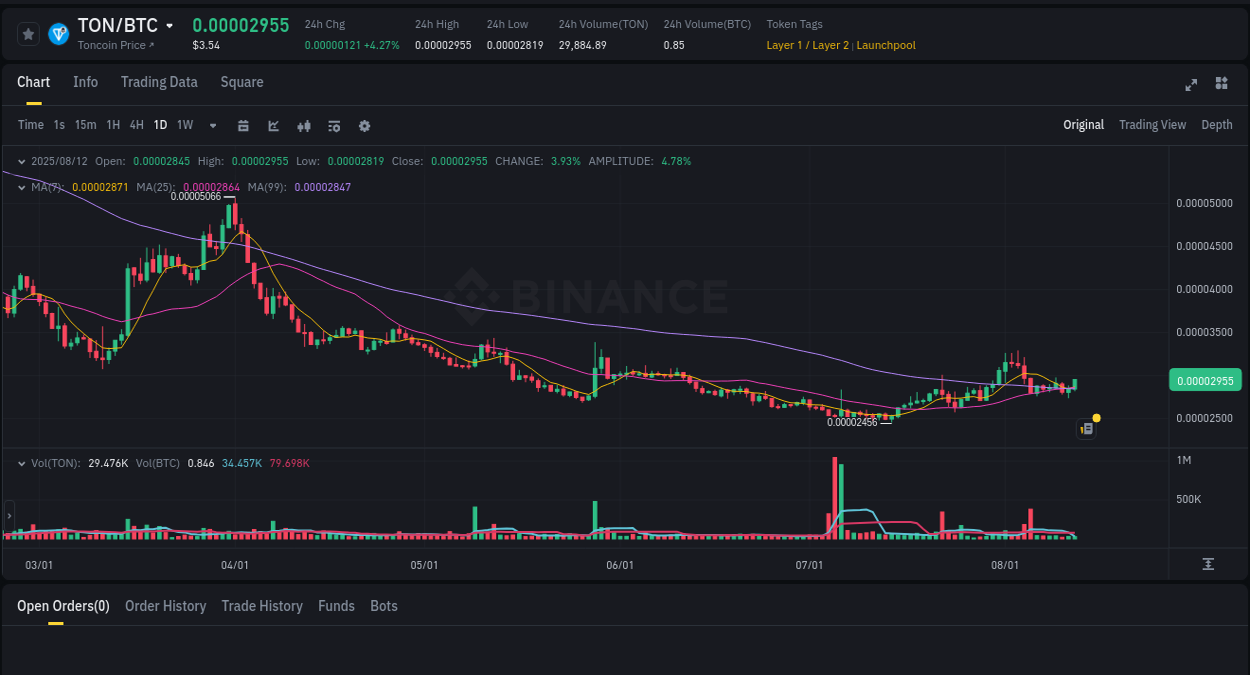Switch to Trading View mode

pyautogui.click(x=1152, y=125)
